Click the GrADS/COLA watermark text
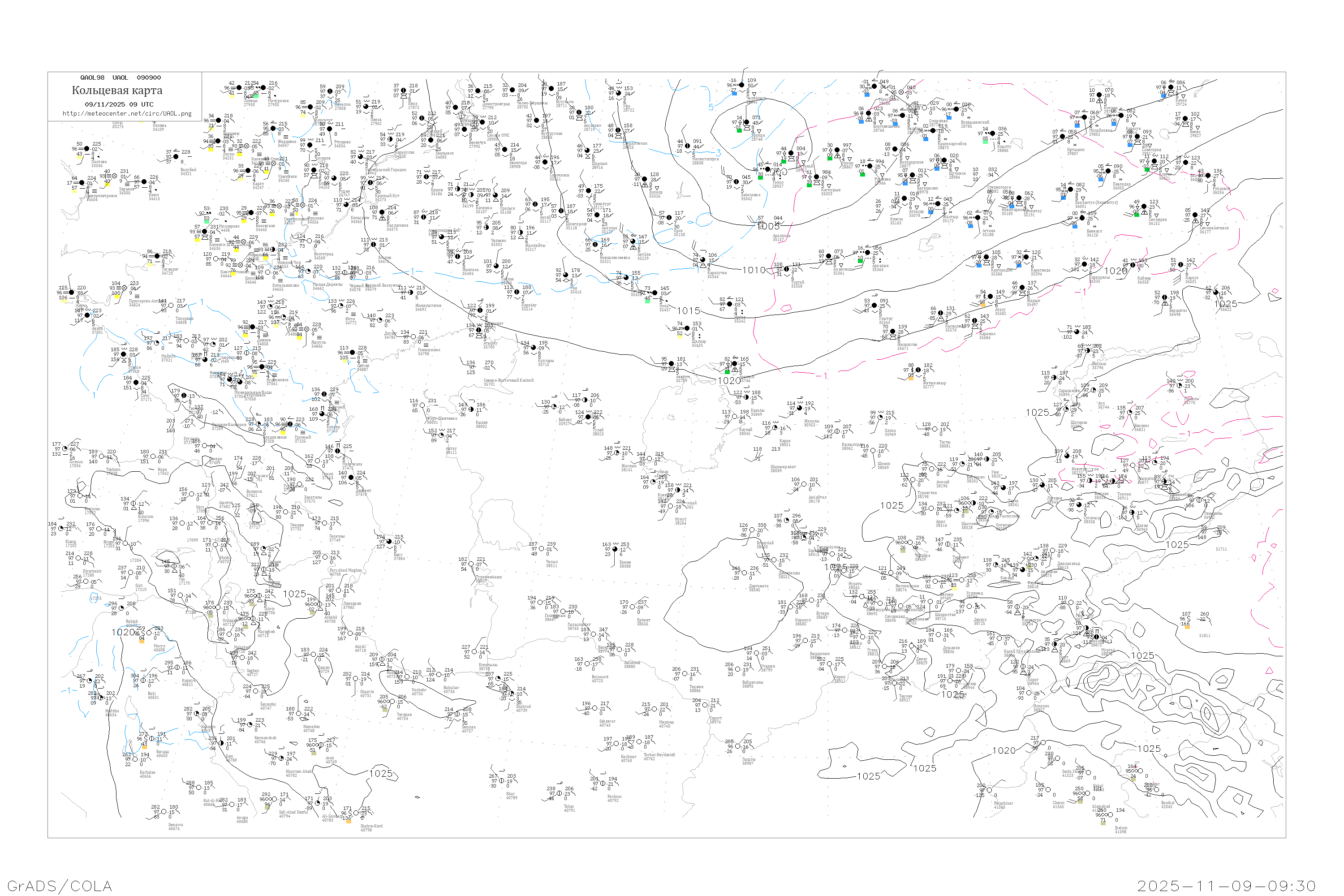The image size is (1344, 896). pos(60,886)
